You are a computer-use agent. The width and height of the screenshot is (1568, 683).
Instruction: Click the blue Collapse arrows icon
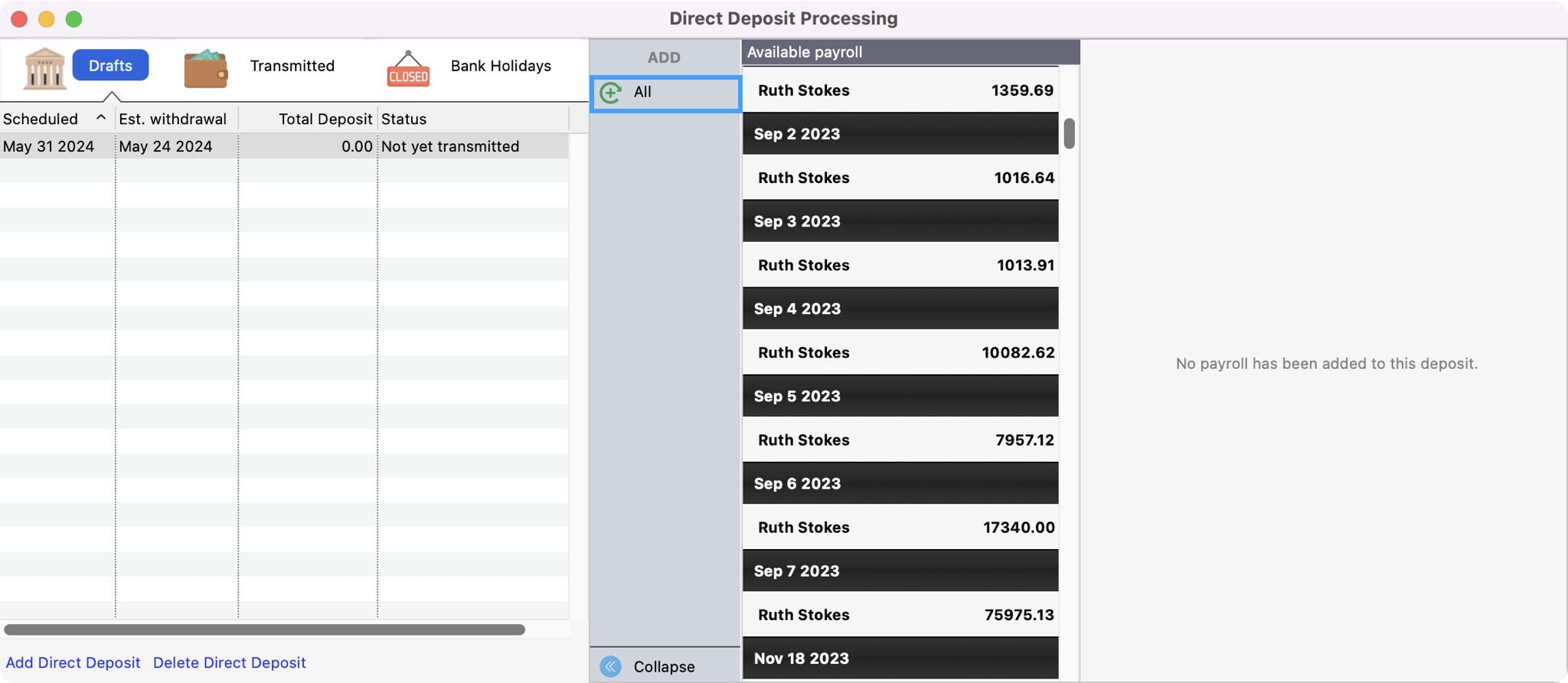(611, 667)
